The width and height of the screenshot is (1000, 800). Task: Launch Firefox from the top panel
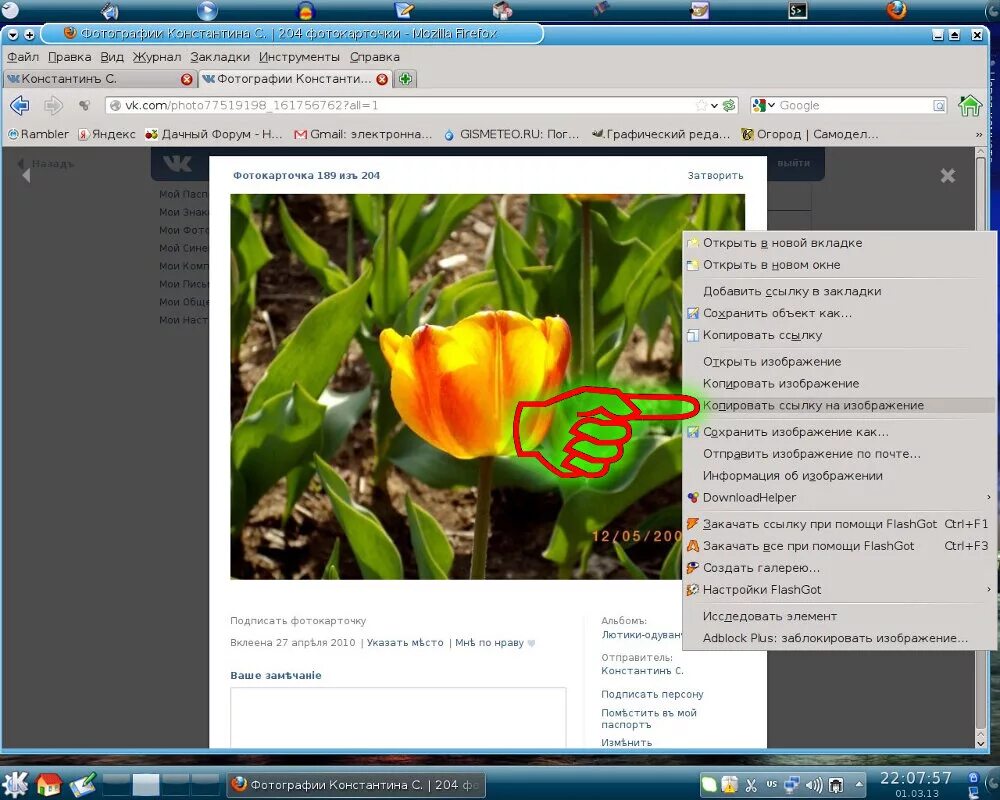[x=897, y=10]
